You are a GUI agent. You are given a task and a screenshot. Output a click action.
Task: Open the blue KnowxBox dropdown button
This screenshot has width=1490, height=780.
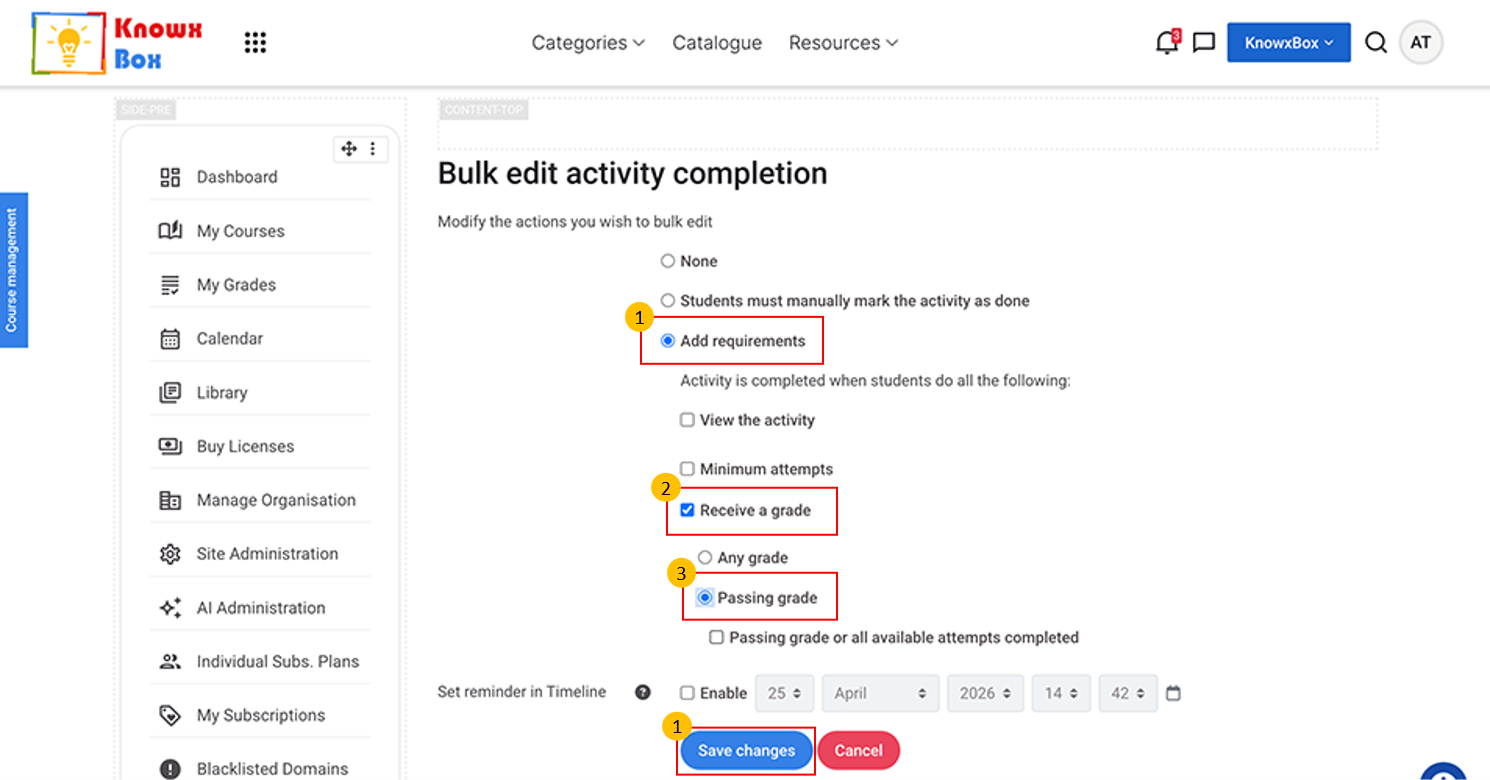[x=1289, y=43]
